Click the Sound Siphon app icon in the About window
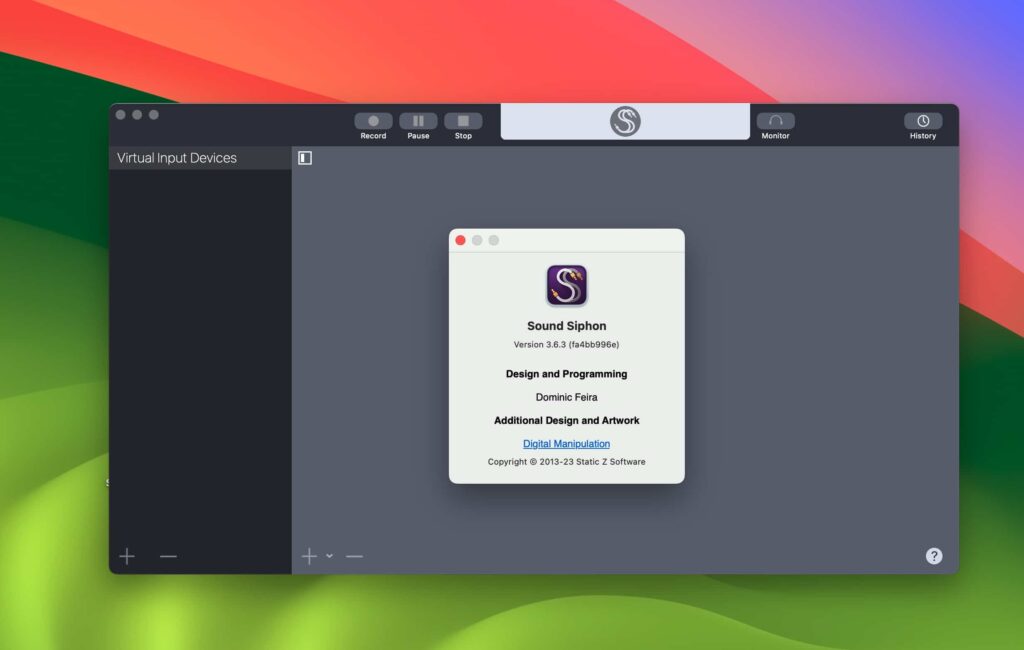The height and width of the screenshot is (650, 1024). (566, 287)
